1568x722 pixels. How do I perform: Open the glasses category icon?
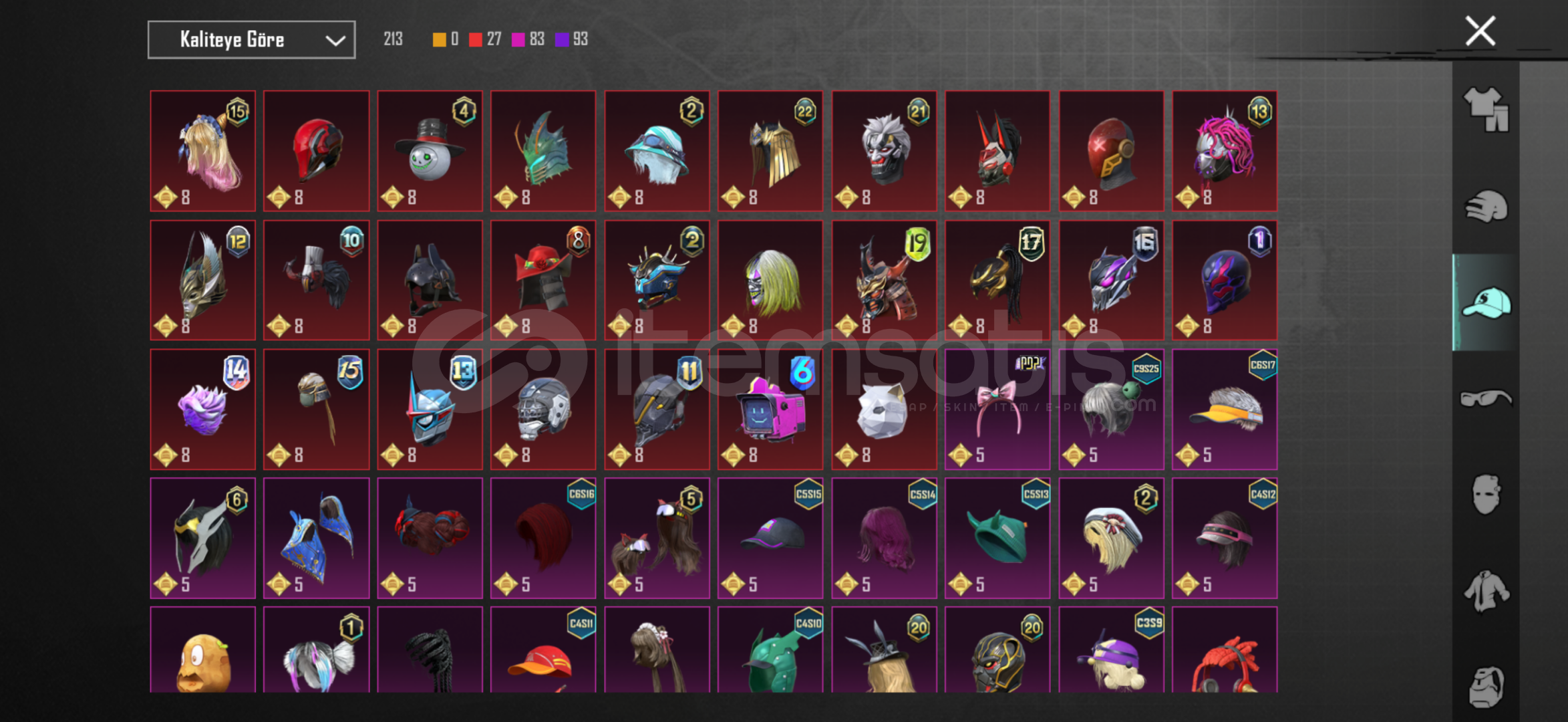pos(1486,398)
